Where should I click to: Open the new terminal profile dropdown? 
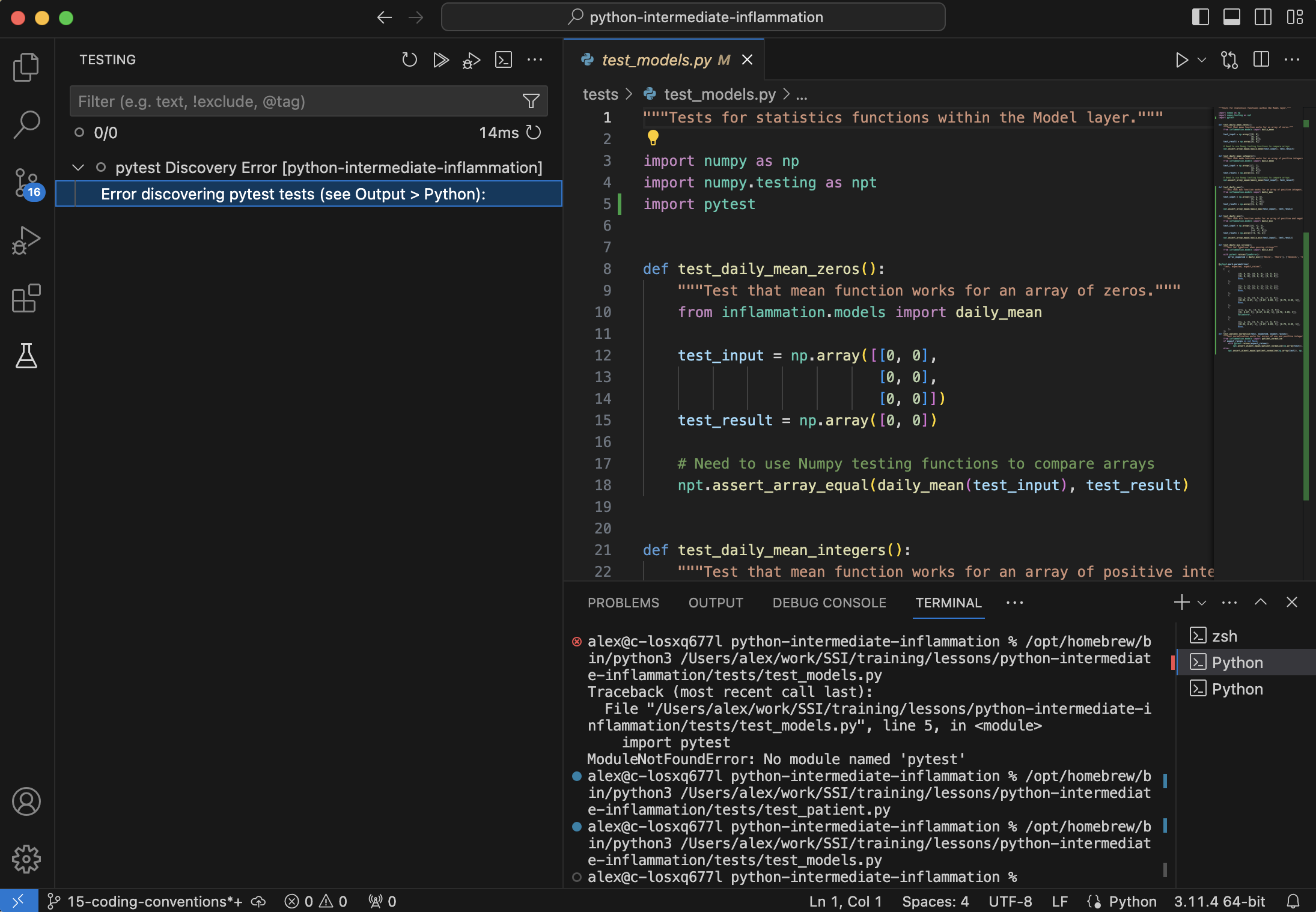coord(1201,602)
